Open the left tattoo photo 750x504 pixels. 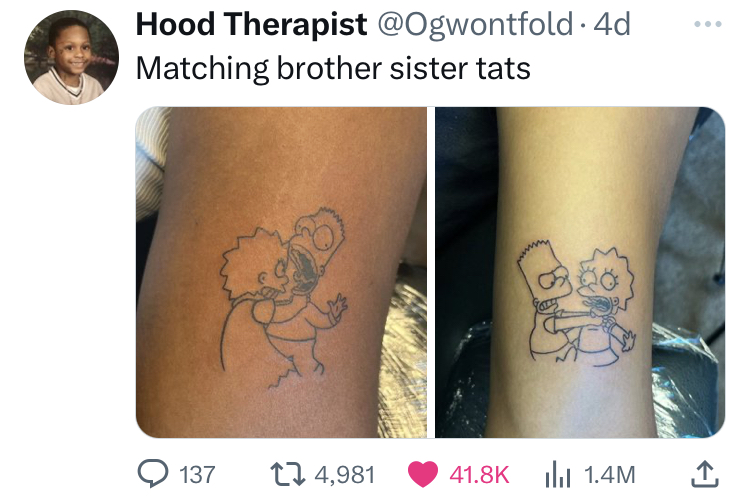tap(281, 272)
